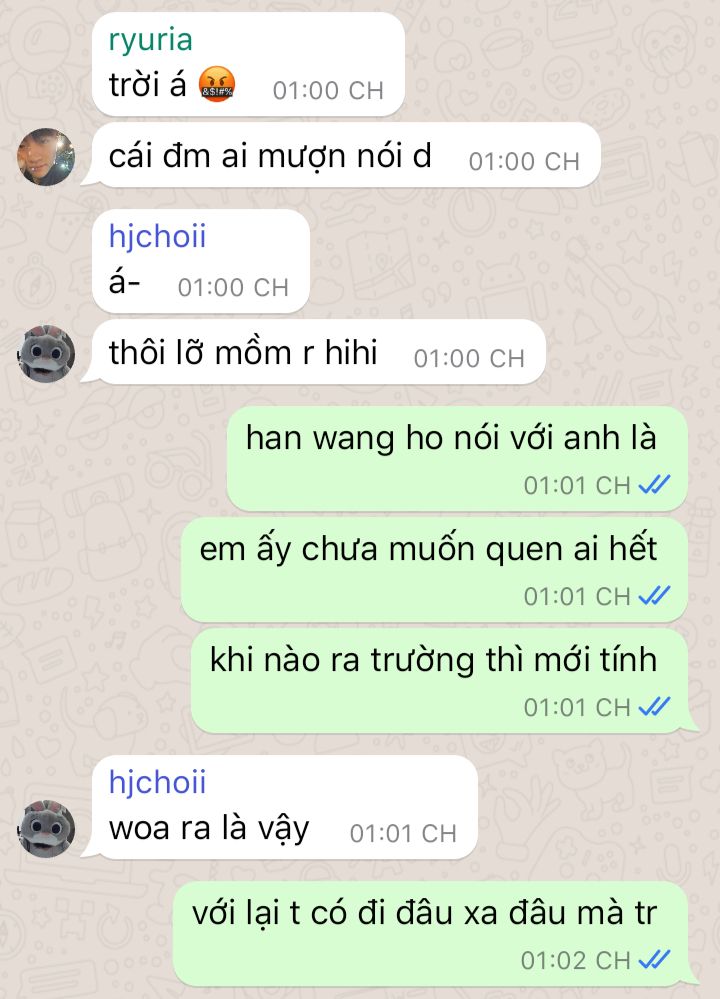Select the 'trời á' message bubble
The image size is (720, 999).
248,64
